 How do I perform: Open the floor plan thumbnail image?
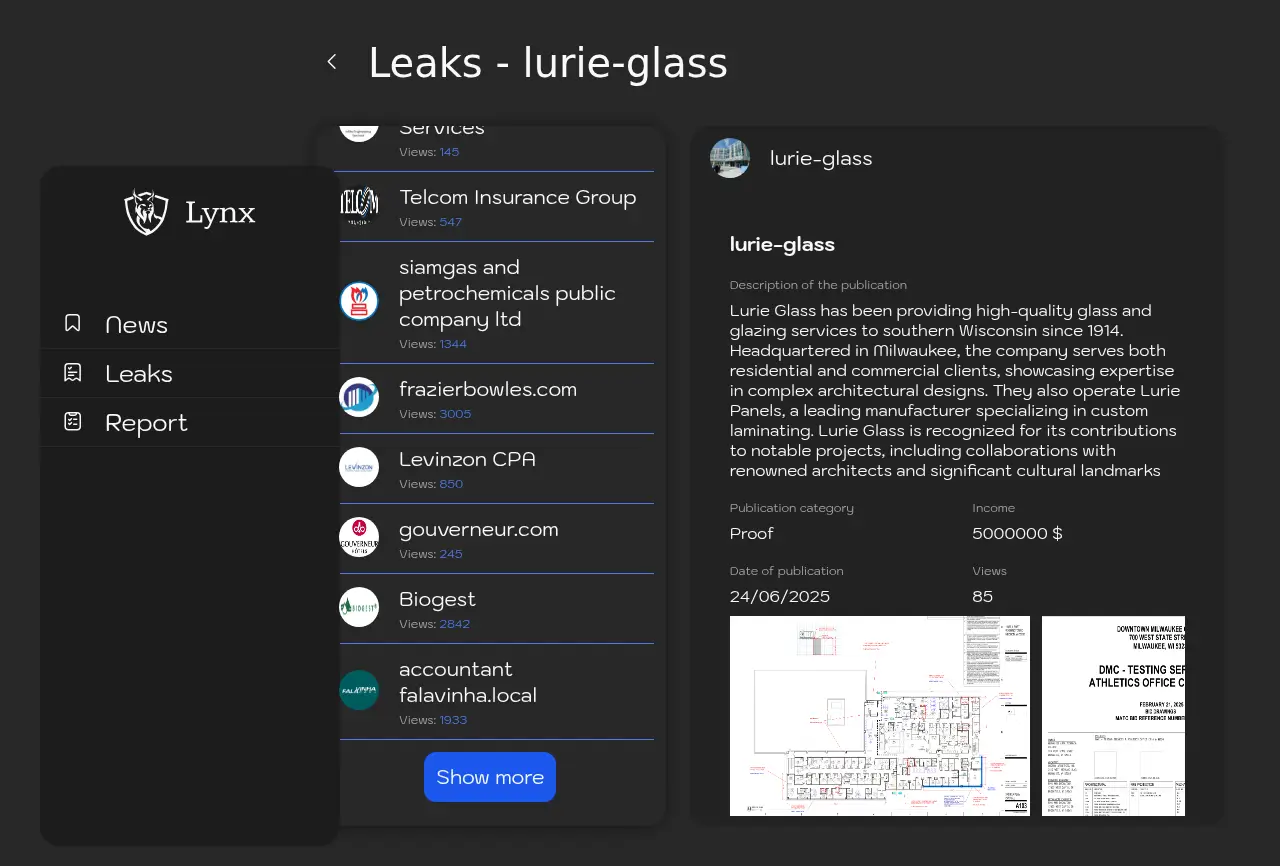pyautogui.click(x=879, y=715)
